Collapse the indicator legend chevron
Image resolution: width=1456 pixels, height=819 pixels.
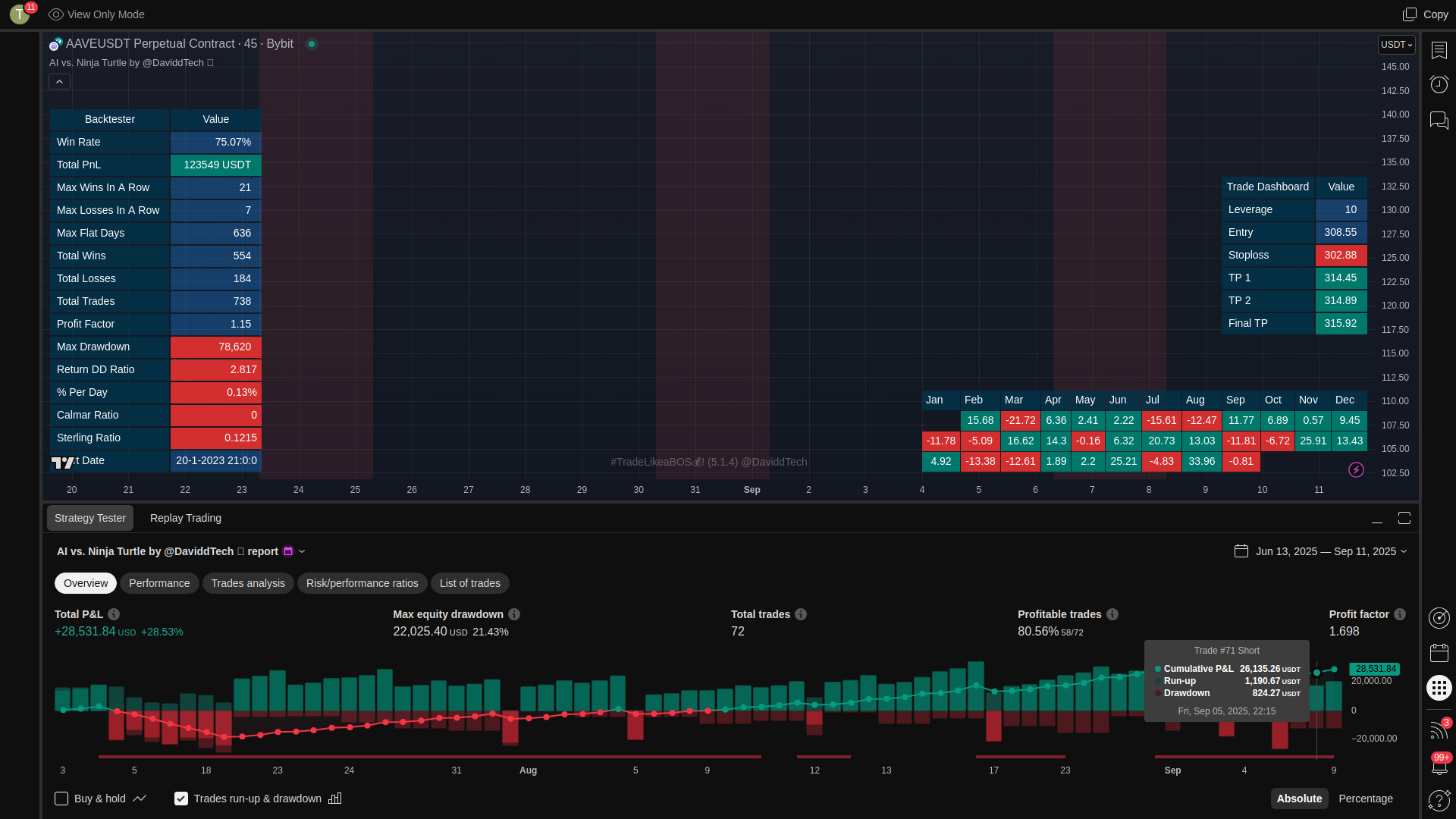pyautogui.click(x=60, y=82)
